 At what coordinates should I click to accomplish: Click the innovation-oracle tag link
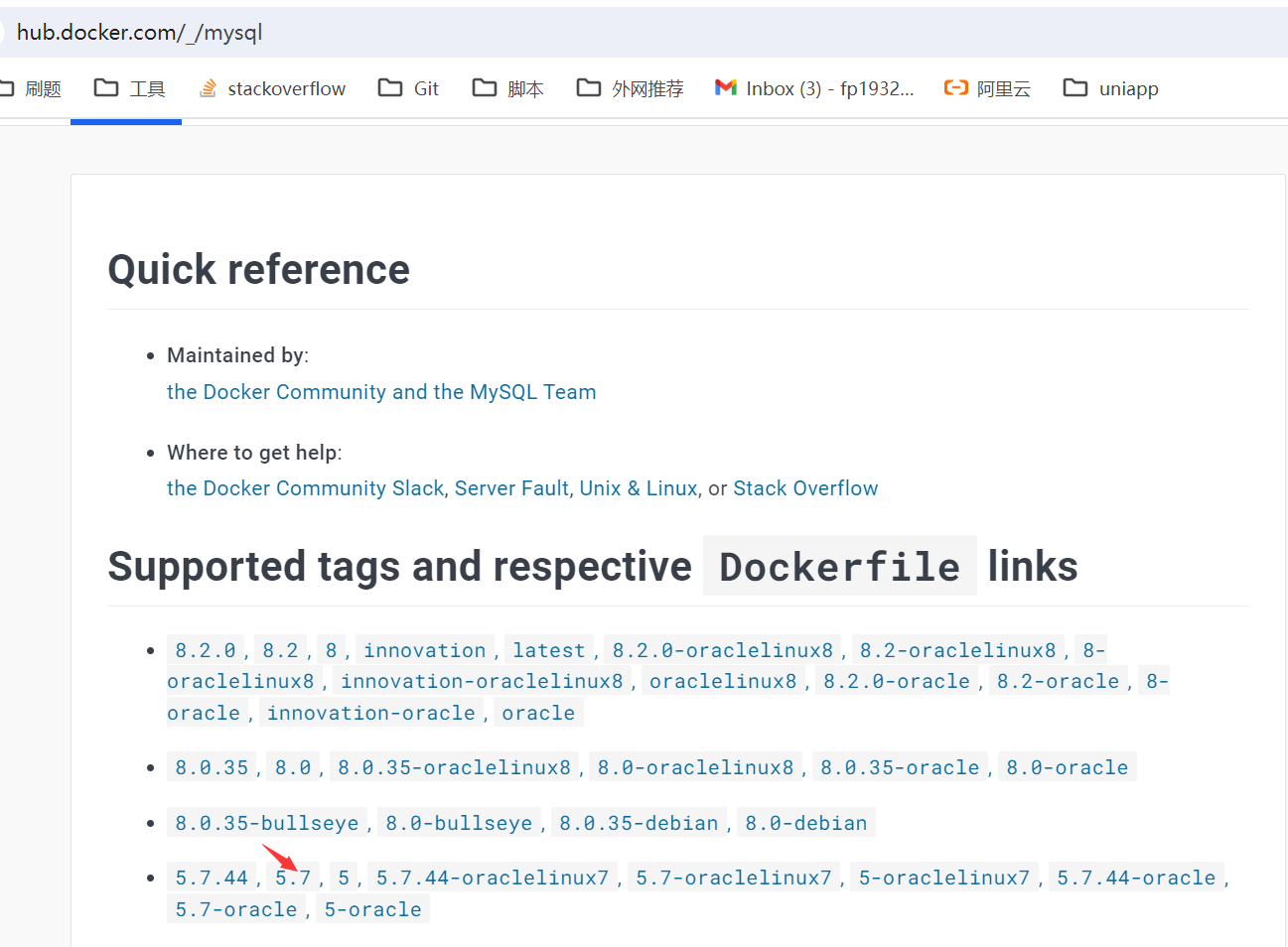[x=371, y=713]
